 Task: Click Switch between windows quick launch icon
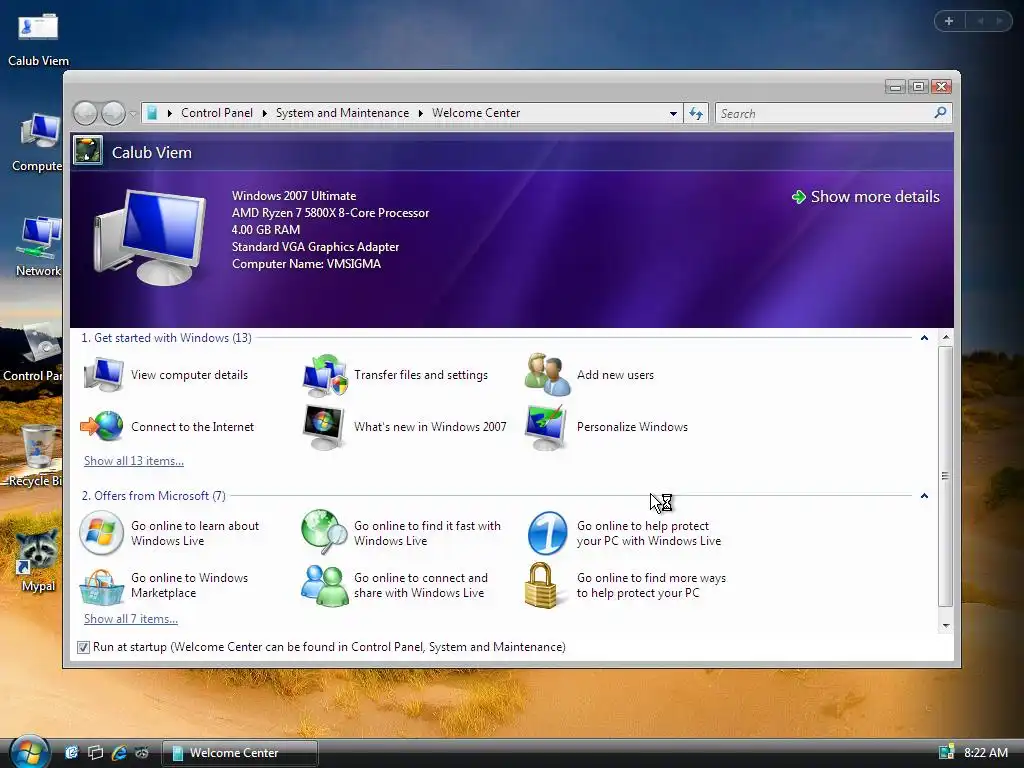coord(95,753)
